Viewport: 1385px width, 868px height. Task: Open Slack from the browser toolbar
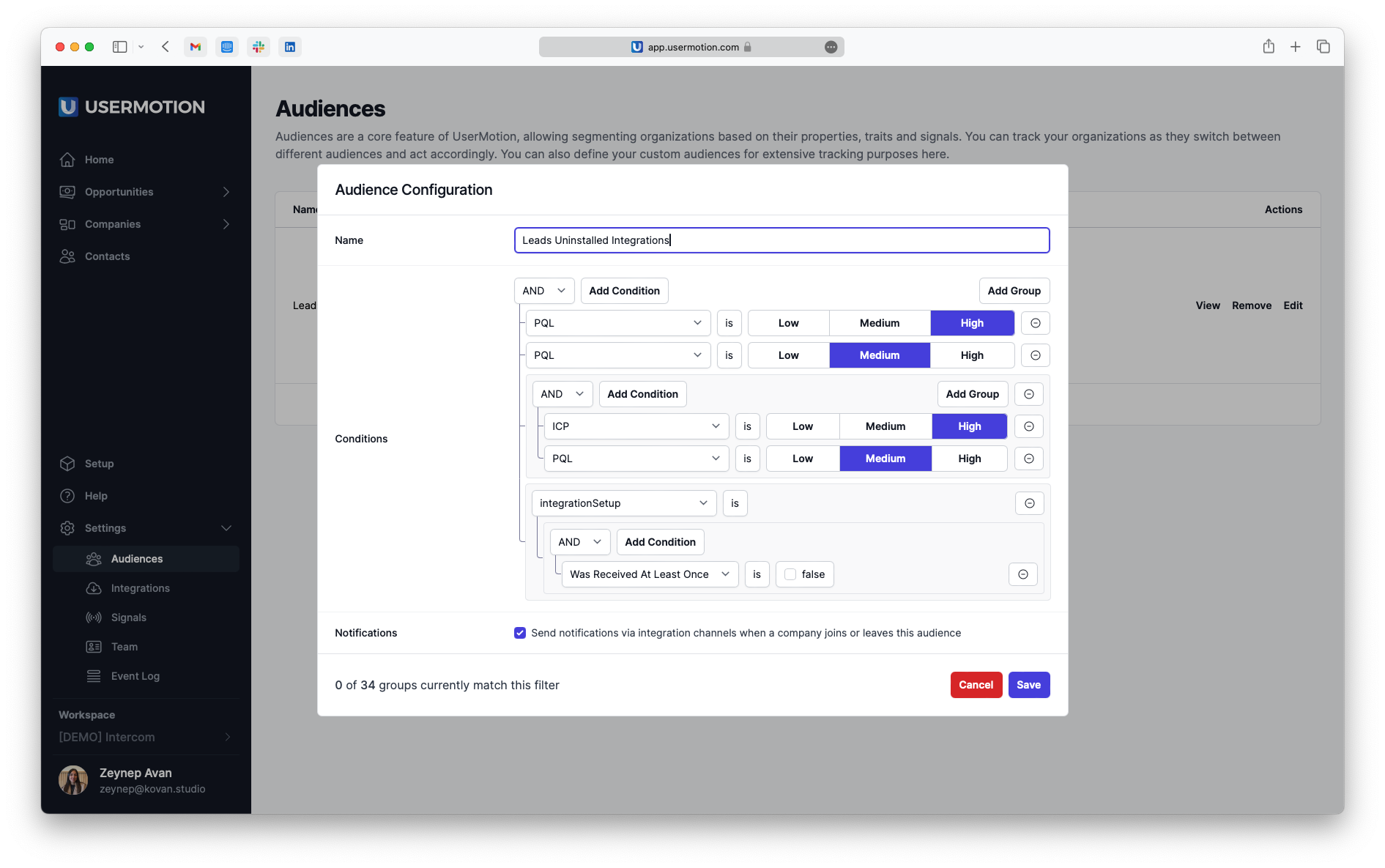pos(258,46)
